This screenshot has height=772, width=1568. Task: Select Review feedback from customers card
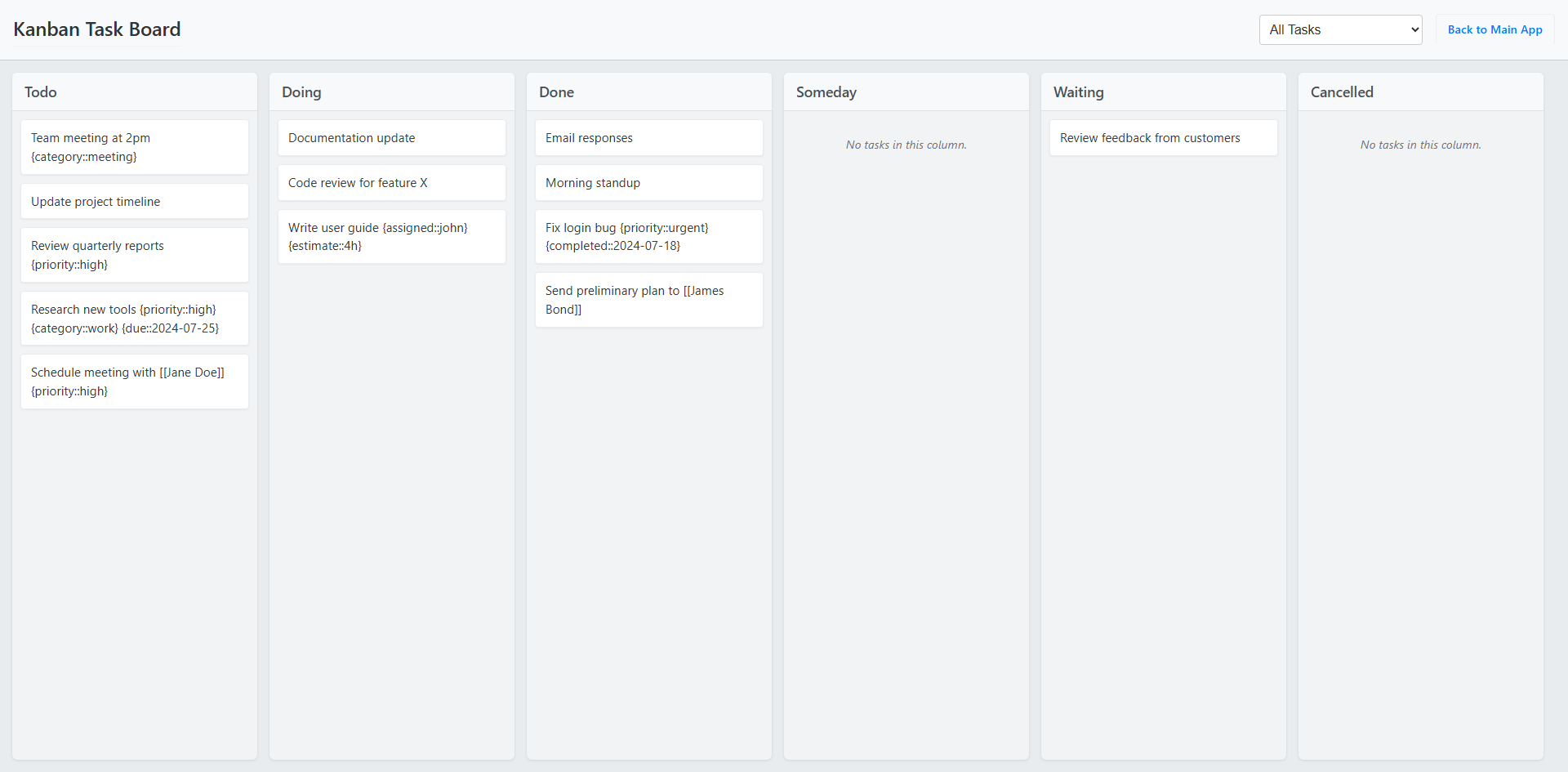point(1163,138)
